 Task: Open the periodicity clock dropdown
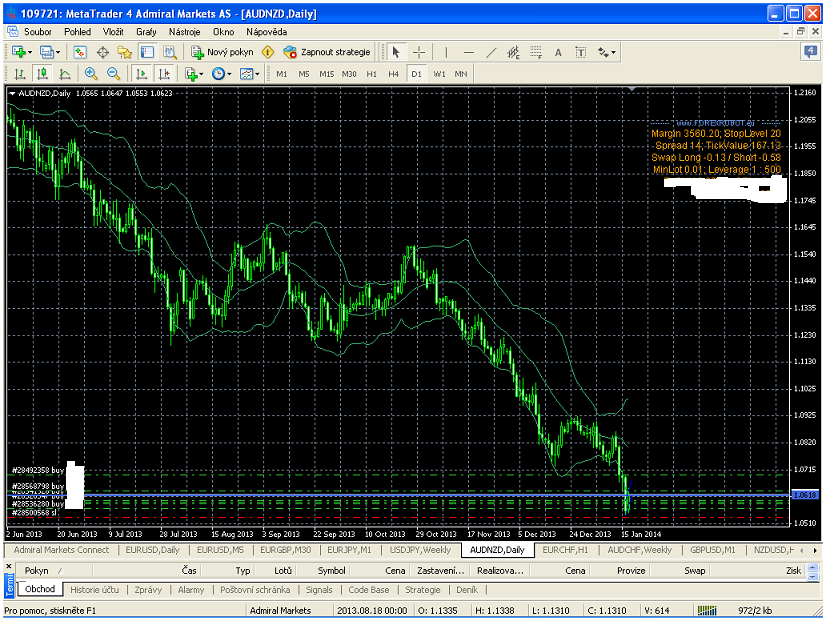(x=228, y=73)
